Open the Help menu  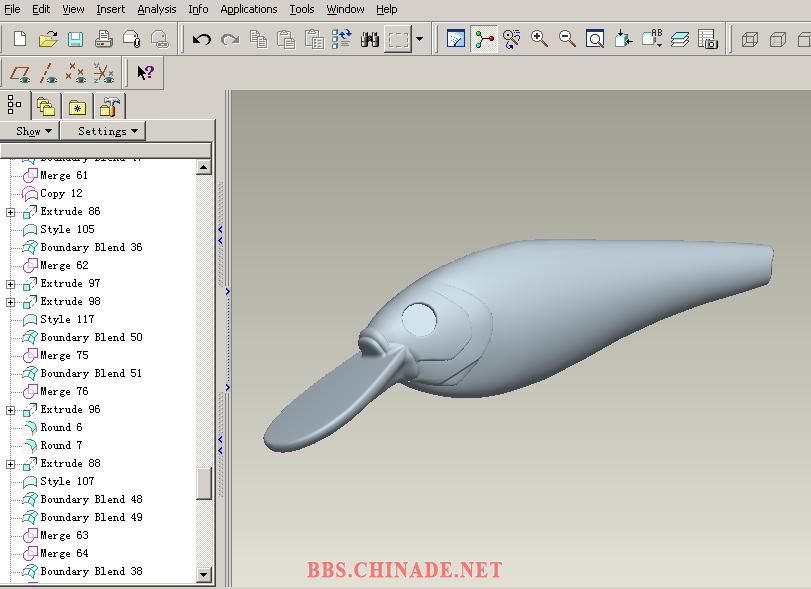tap(386, 9)
